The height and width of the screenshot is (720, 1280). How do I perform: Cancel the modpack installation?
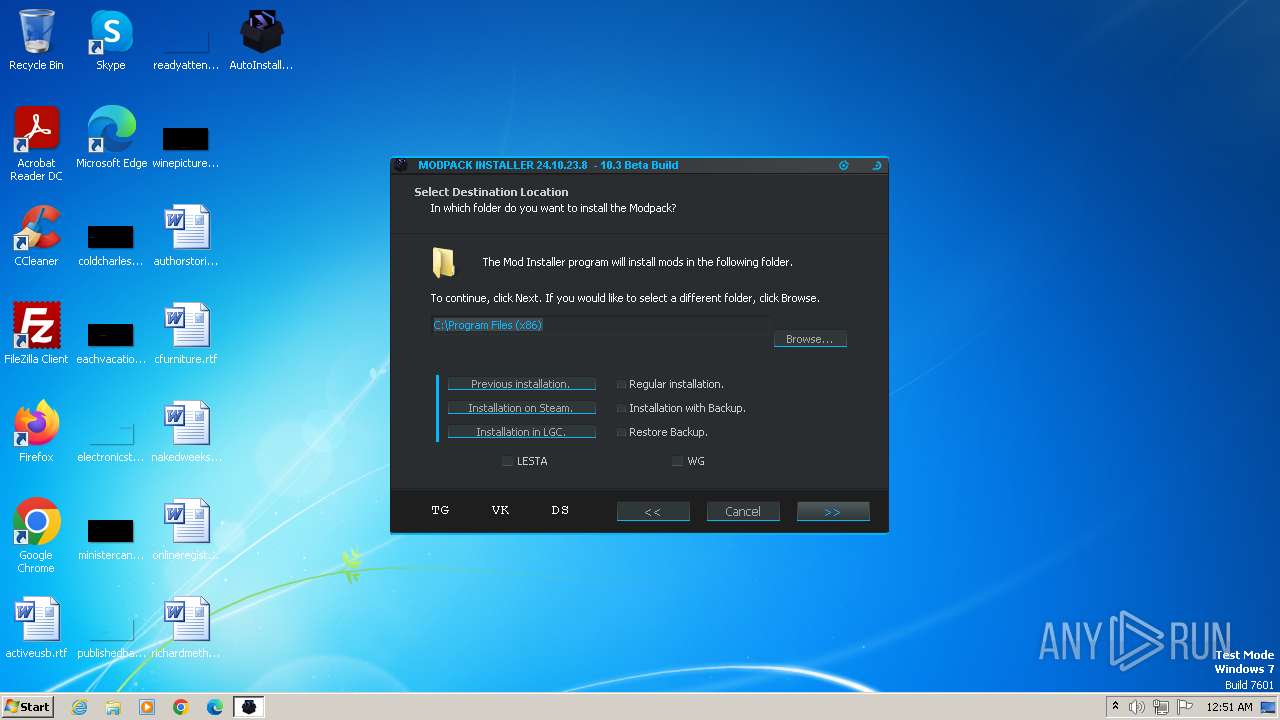(x=743, y=511)
